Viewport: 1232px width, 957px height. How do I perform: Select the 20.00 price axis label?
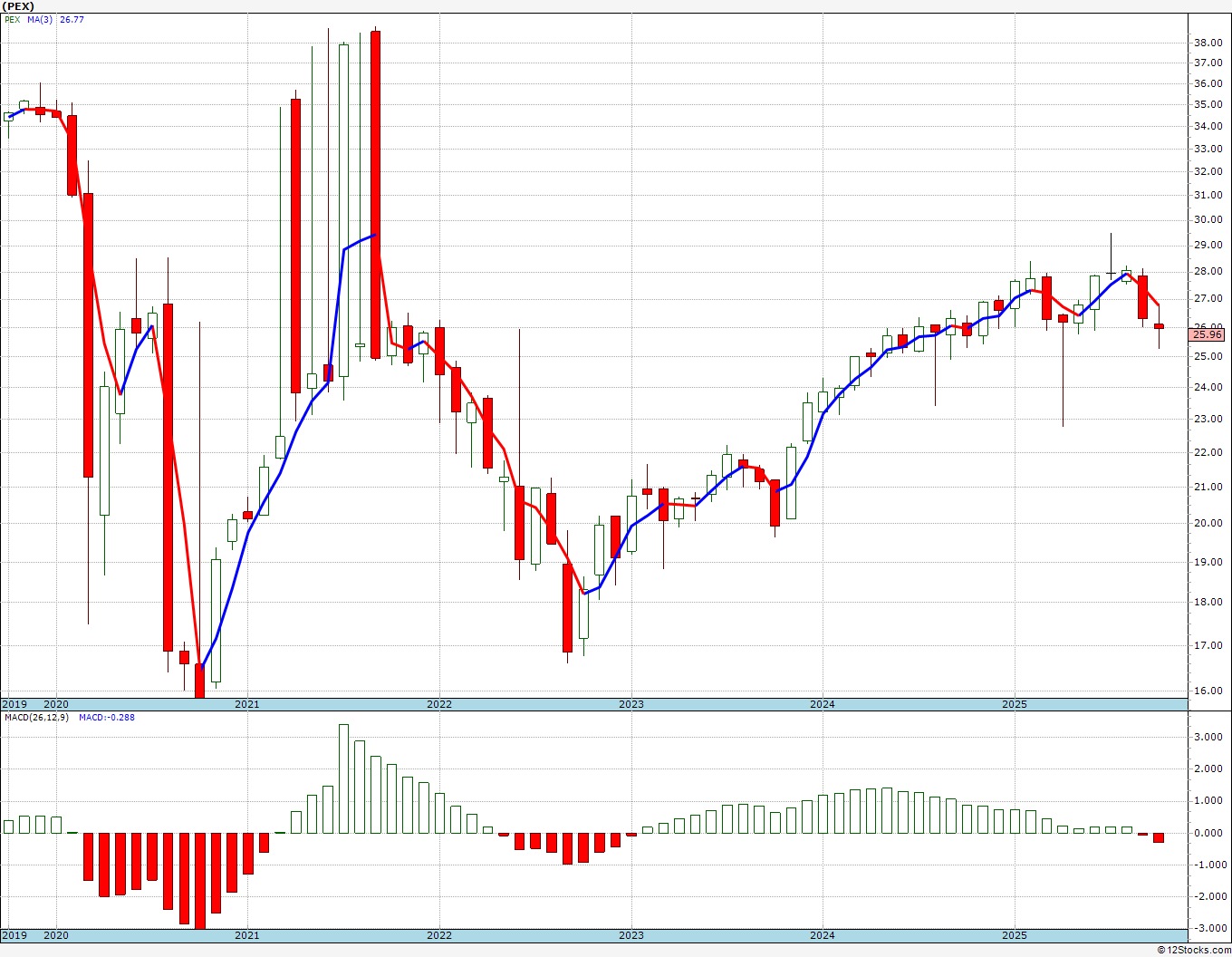(x=1208, y=523)
